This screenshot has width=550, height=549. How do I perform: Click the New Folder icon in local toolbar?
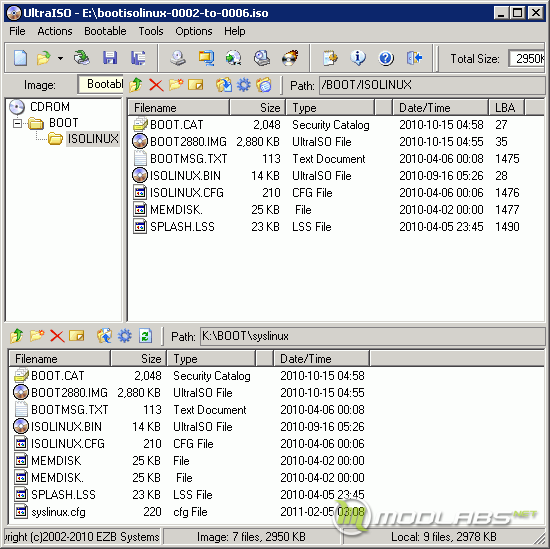[x=37, y=336]
